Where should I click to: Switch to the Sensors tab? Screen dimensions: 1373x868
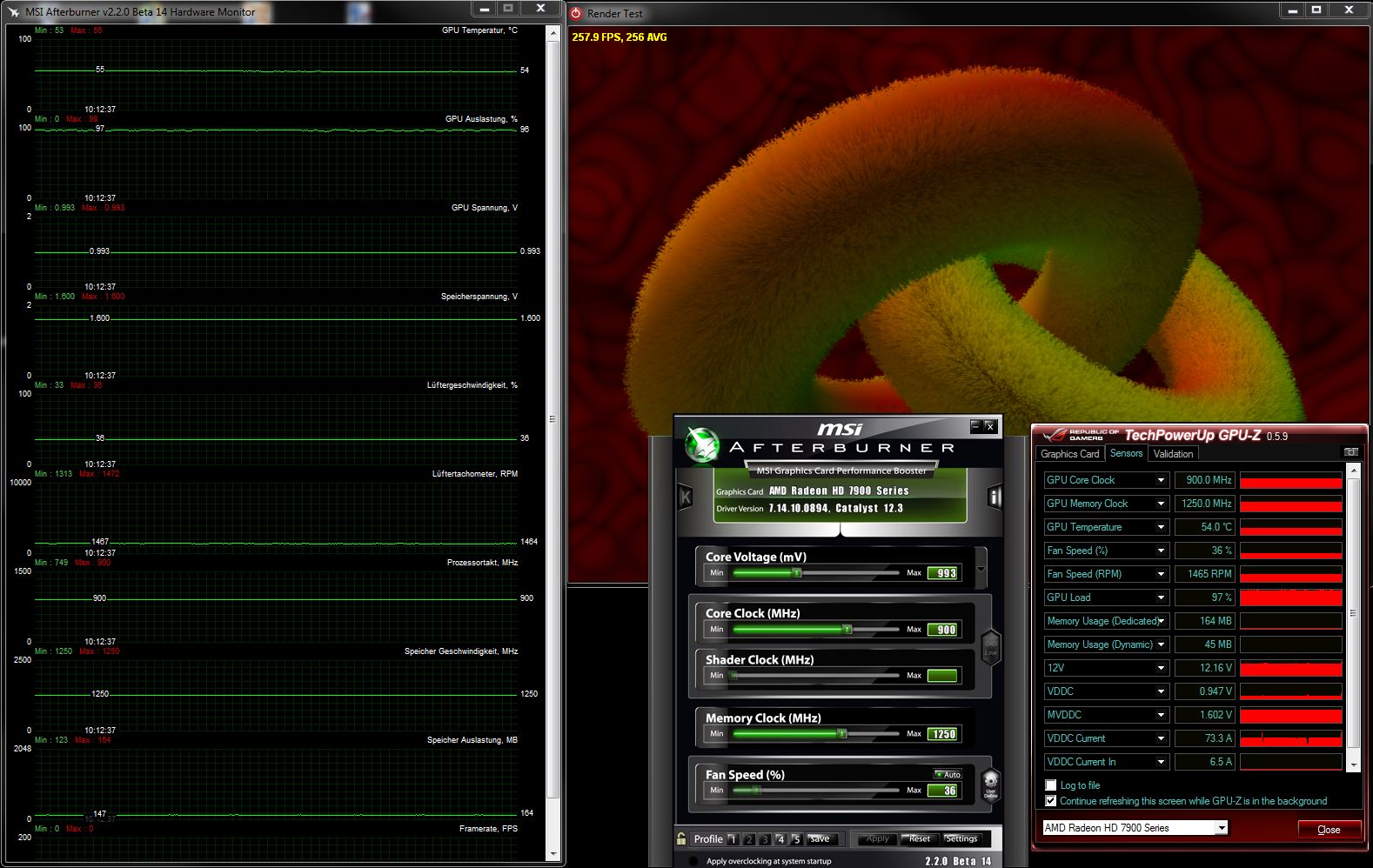pos(1126,453)
